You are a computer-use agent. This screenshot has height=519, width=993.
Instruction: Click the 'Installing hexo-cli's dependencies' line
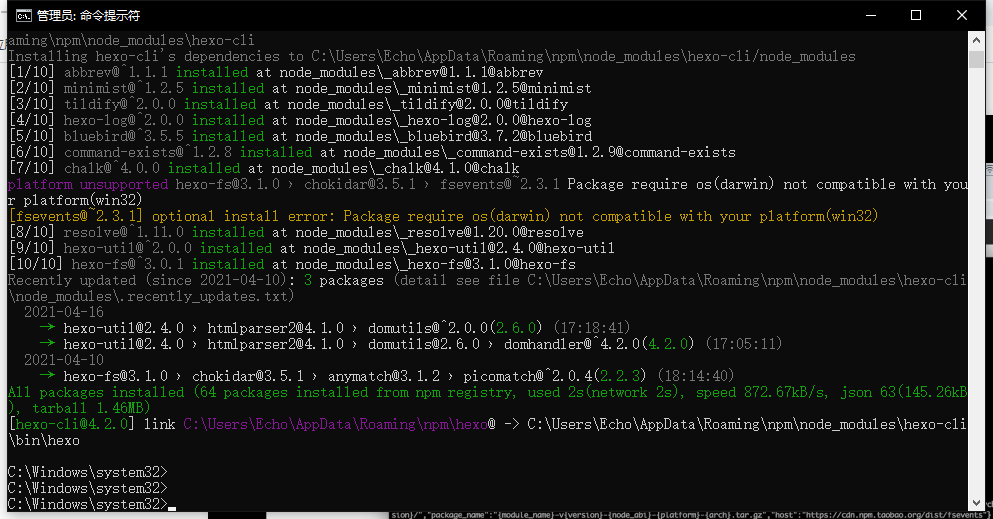[x=432, y=56]
